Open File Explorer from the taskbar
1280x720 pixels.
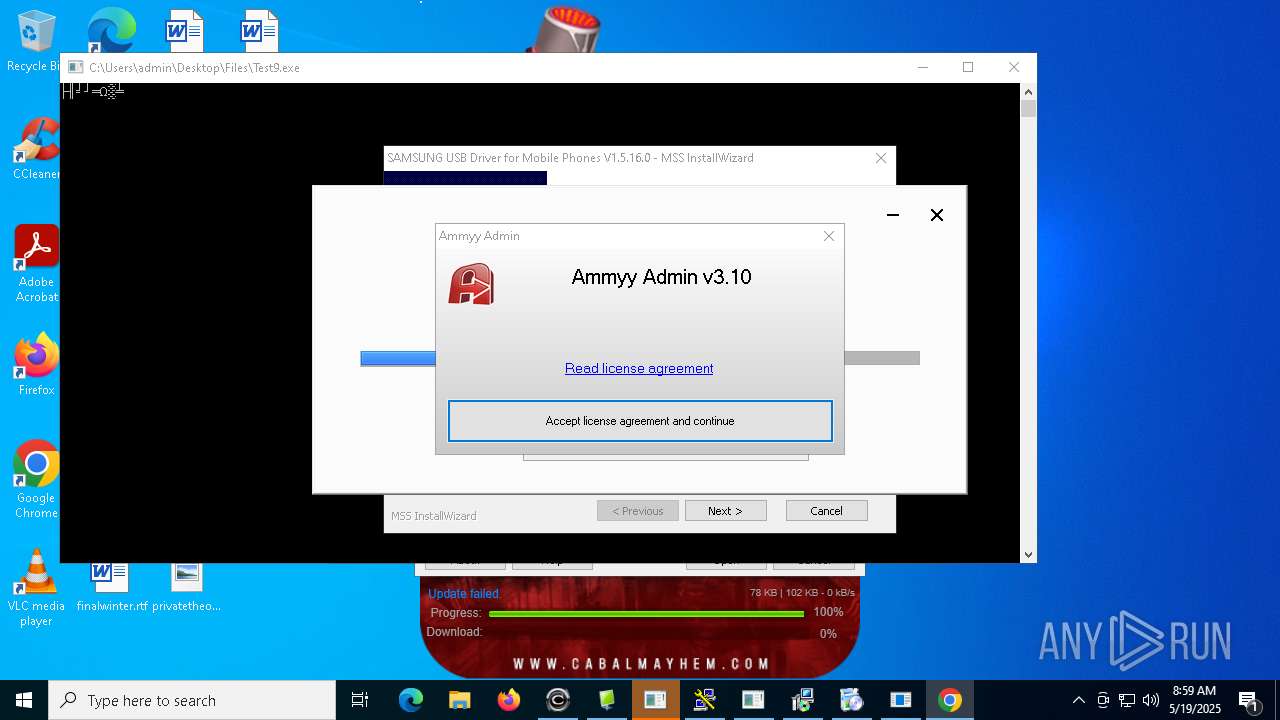[x=460, y=700]
